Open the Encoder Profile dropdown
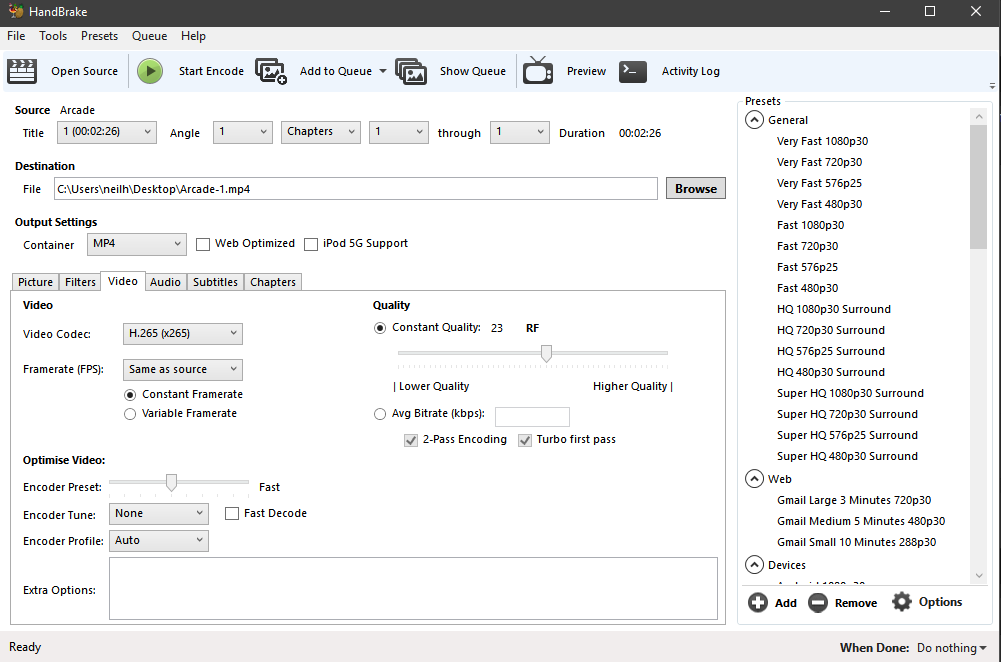1001x662 pixels. 158,541
